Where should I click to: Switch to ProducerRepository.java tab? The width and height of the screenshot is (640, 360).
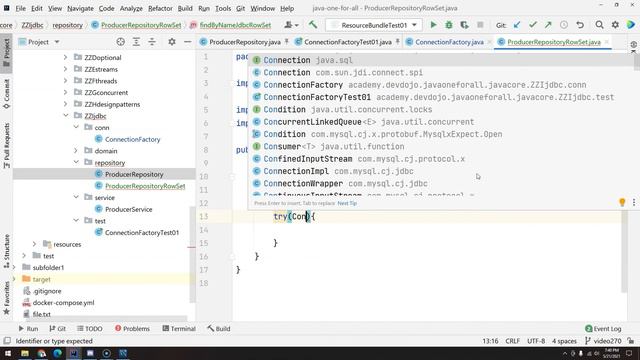click(244, 42)
